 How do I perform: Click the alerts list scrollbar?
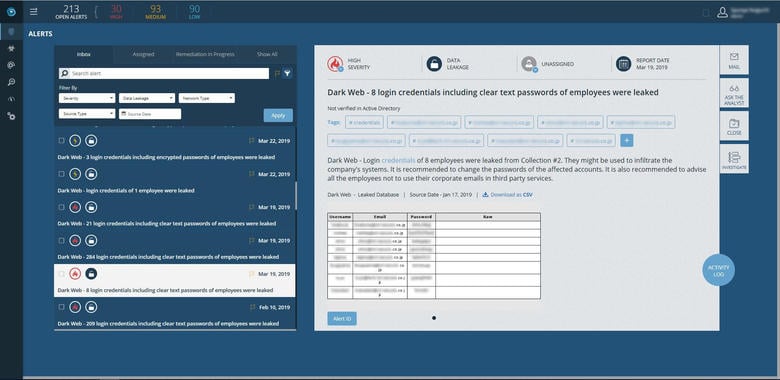pyautogui.click(x=296, y=195)
